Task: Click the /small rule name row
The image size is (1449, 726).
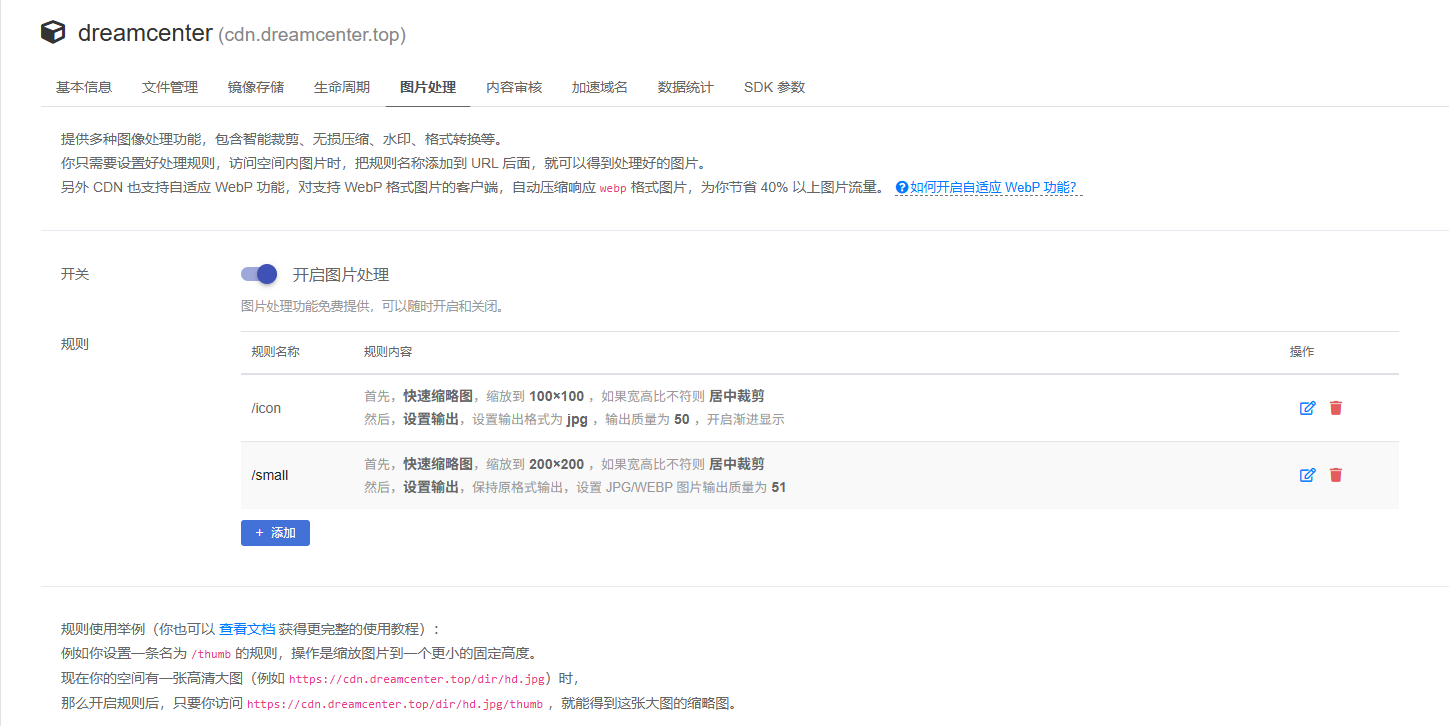Action: 270,475
